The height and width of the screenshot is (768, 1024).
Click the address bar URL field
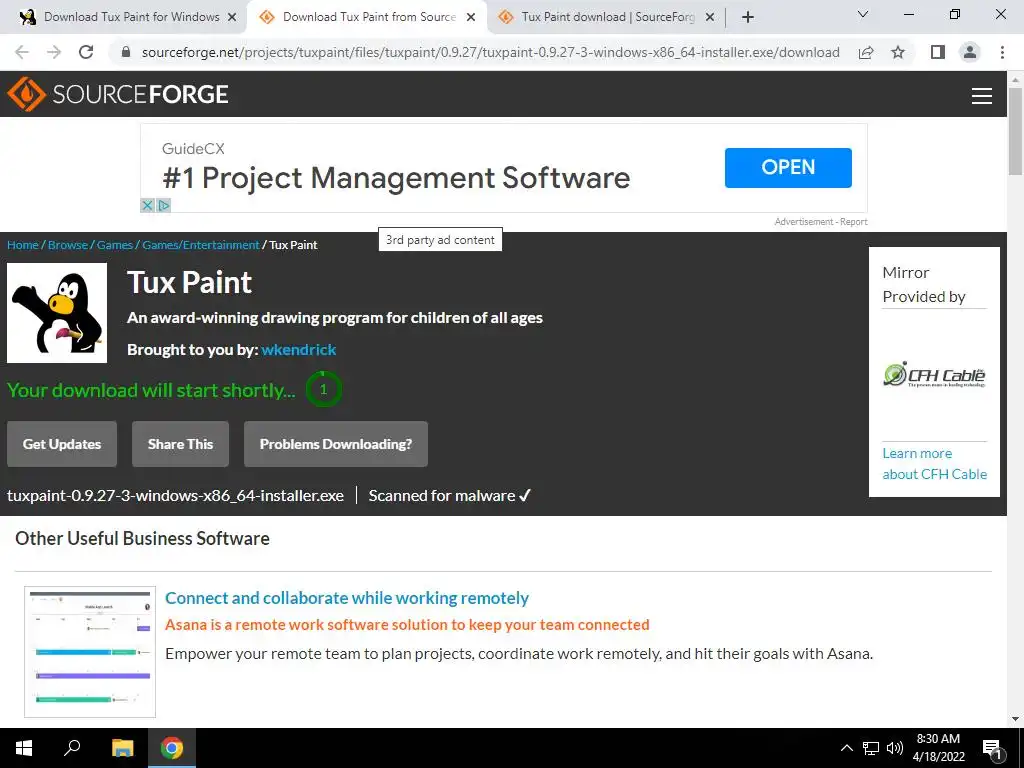(490, 52)
